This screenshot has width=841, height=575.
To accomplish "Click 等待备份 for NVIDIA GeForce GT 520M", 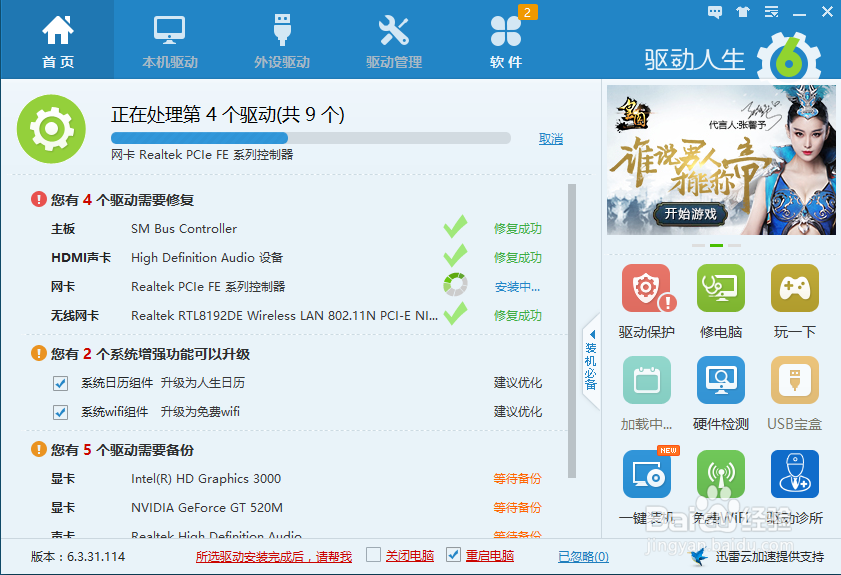I will tap(518, 507).
